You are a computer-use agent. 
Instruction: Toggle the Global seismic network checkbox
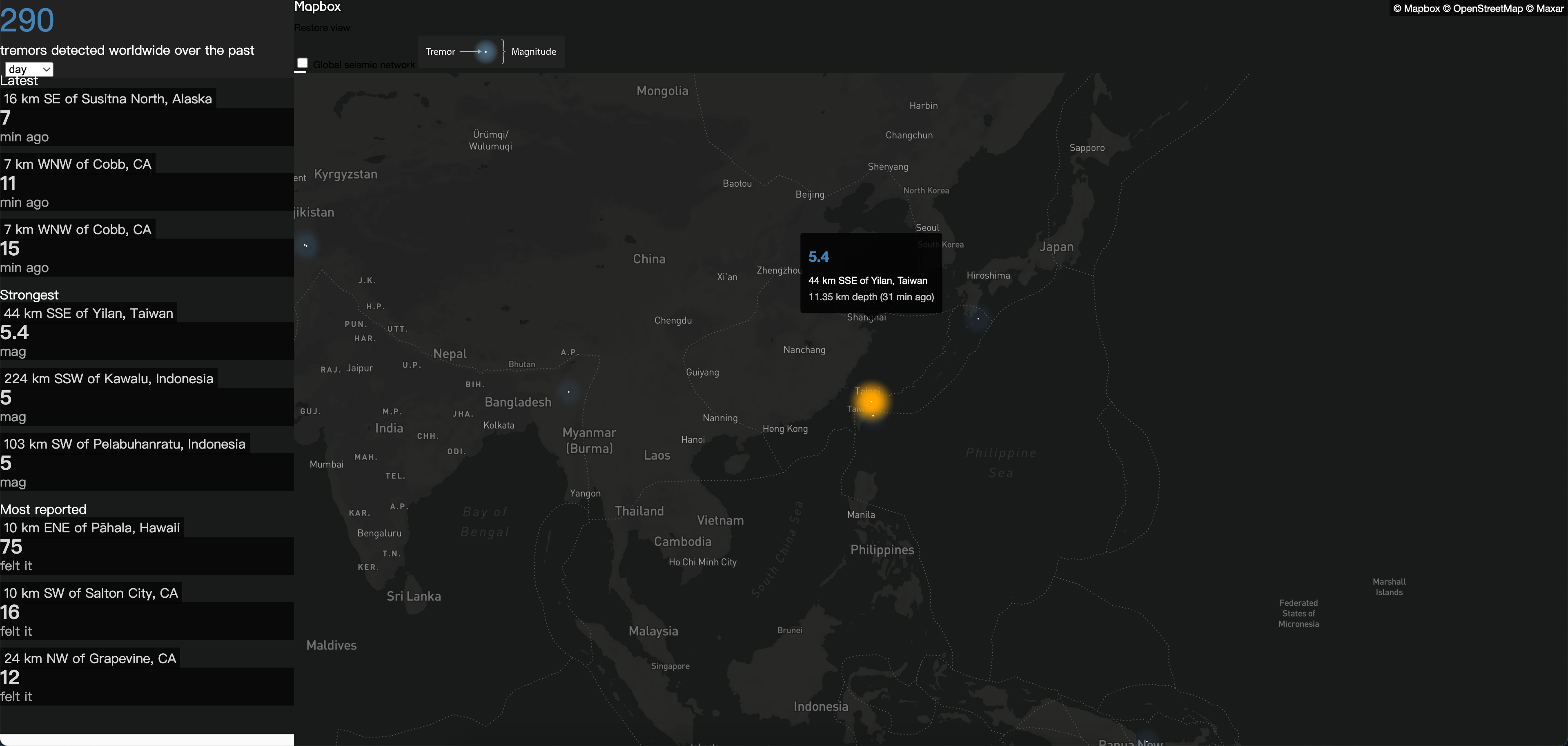pos(303,63)
